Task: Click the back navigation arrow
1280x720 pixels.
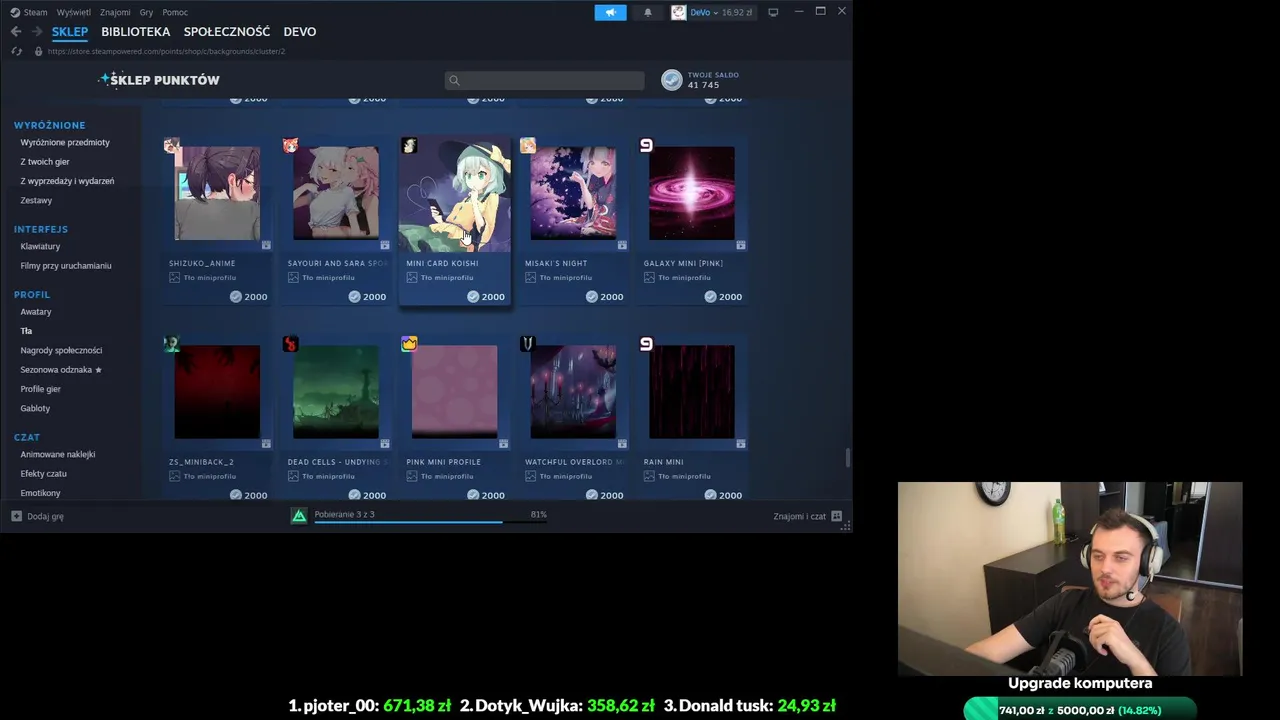Action: [16, 32]
